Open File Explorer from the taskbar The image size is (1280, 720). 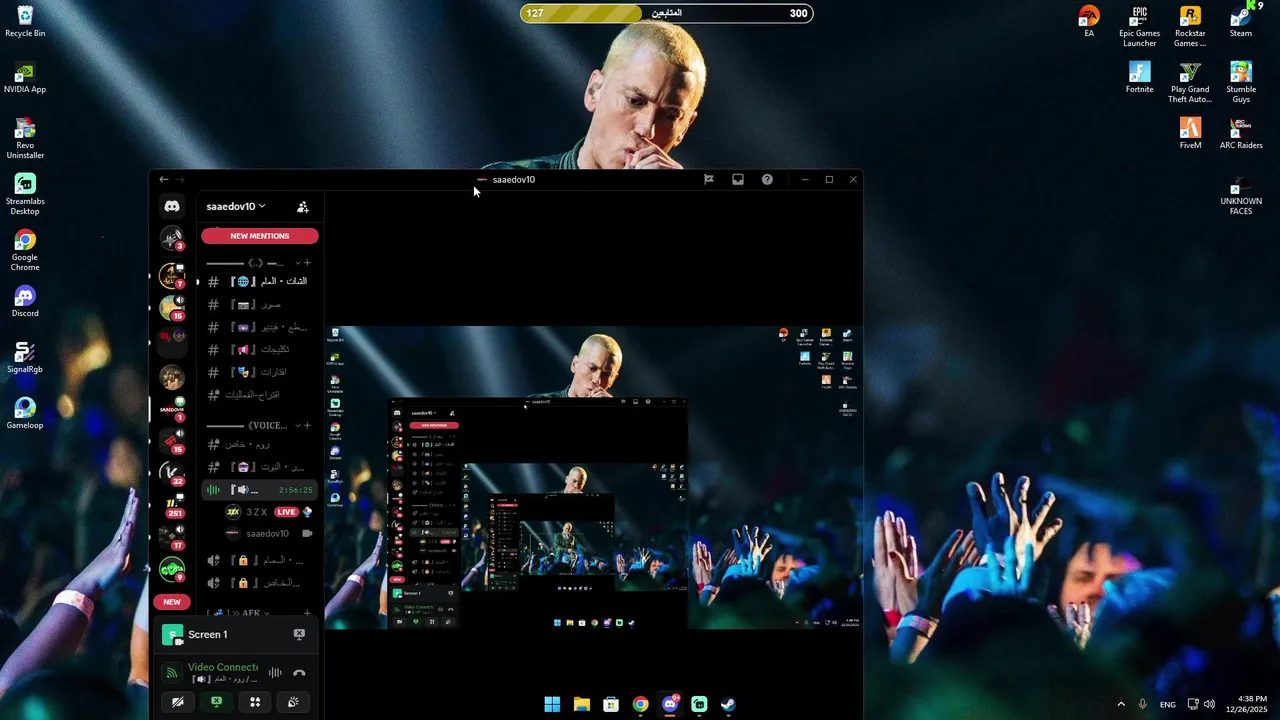pyautogui.click(x=581, y=704)
